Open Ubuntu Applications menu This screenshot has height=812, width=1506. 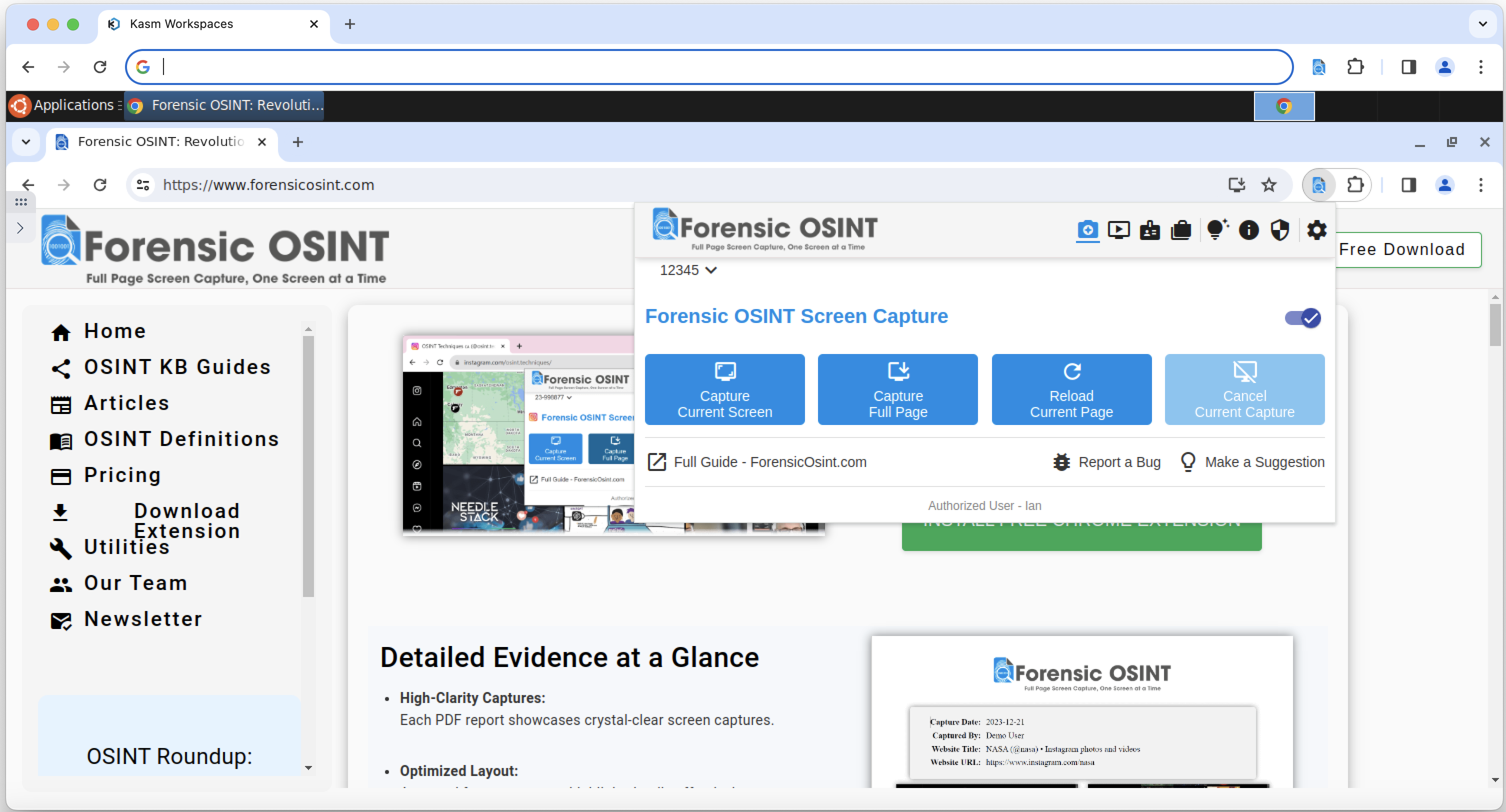click(x=65, y=105)
